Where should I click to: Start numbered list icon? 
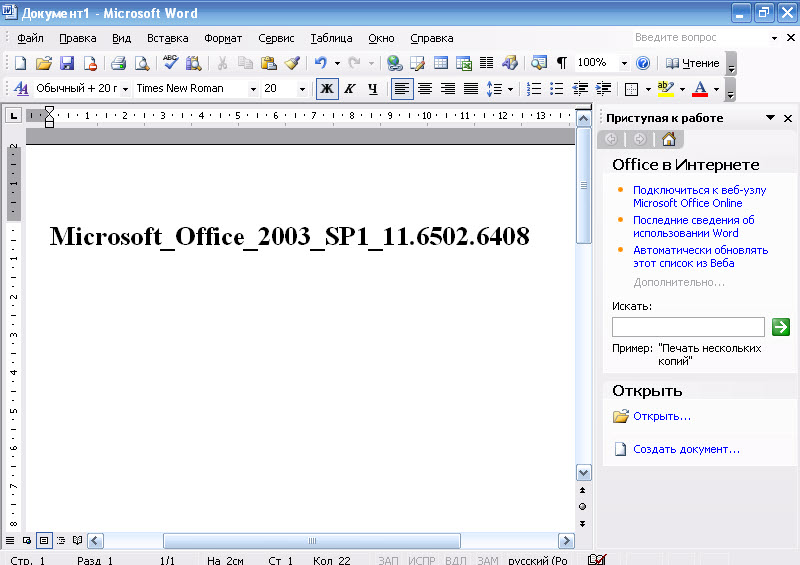534,89
